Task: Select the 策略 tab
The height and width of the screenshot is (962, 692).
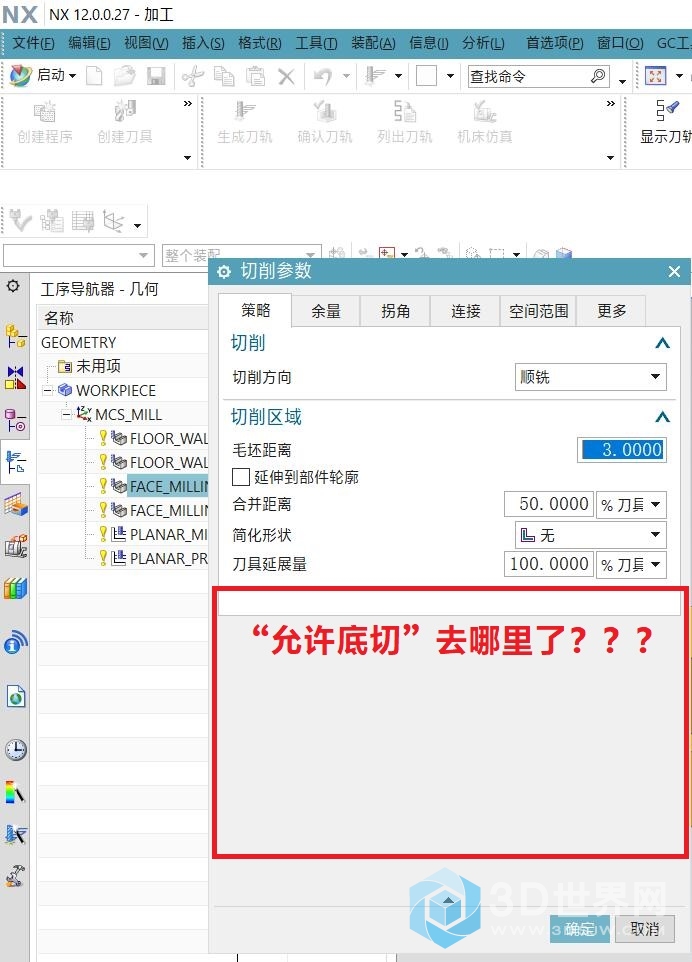Action: click(x=255, y=310)
